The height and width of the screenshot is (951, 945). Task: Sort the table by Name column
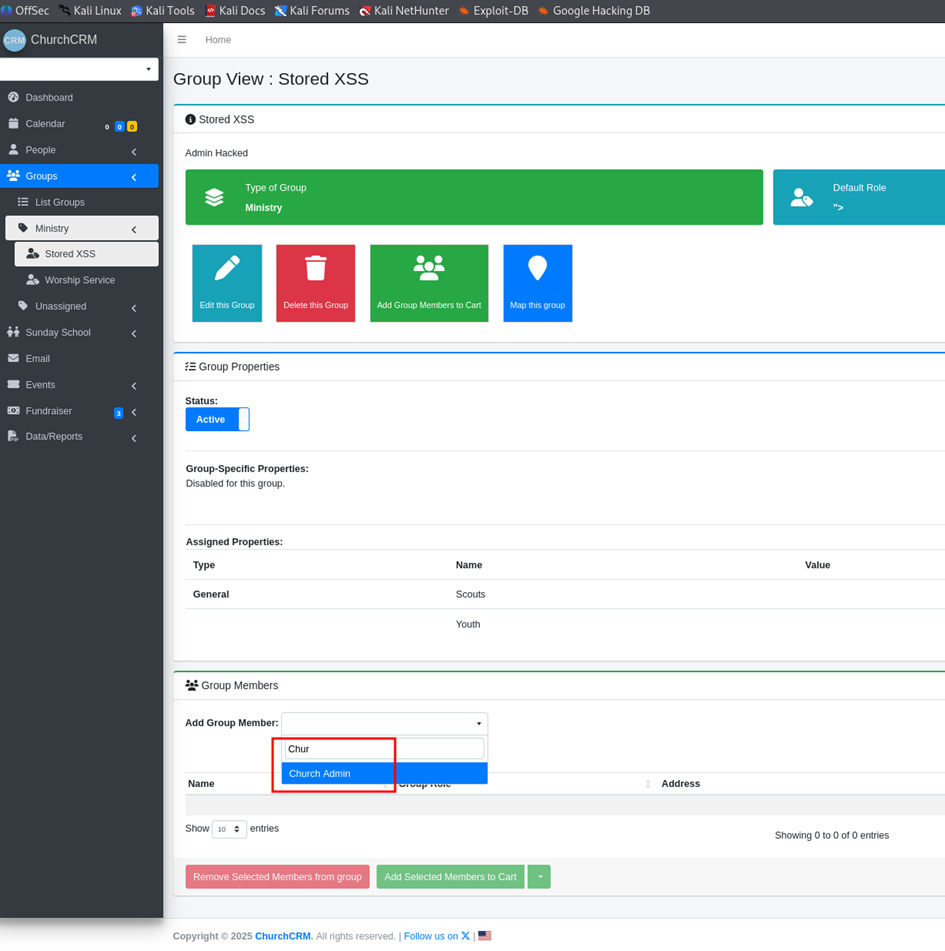tap(201, 784)
